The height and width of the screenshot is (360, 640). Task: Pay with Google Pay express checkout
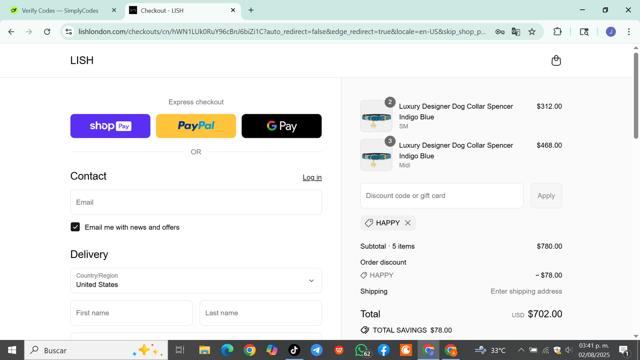pyautogui.click(x=282, y=126)
